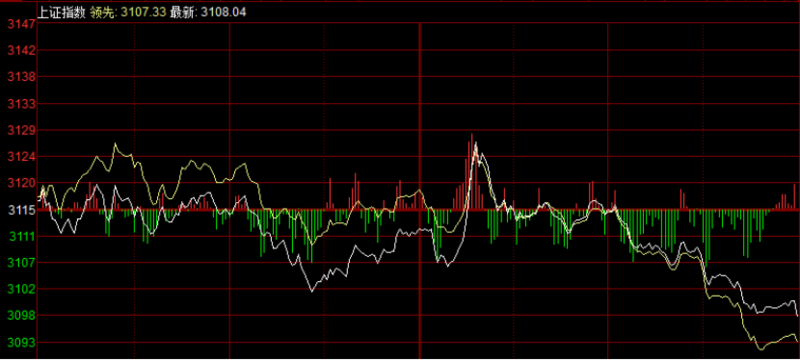Click the green 3093 axis label
The image size is (800, 360).
click(x=21, y=342)
